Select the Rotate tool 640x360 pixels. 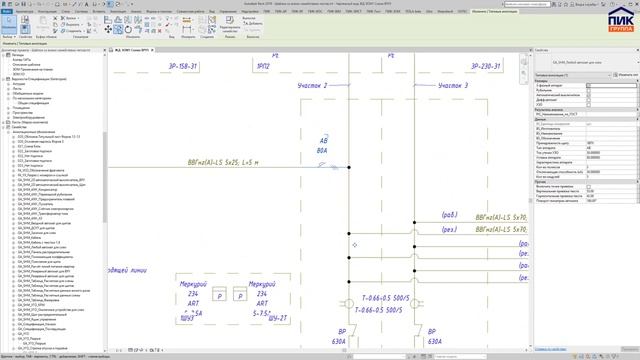pyautogui.click(x=128, y=29)
